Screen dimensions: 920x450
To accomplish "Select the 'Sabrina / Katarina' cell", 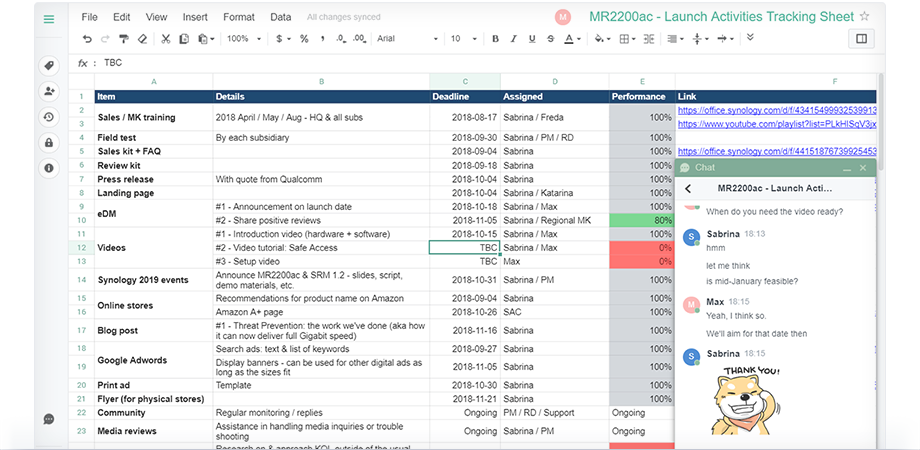I will 554,193.
